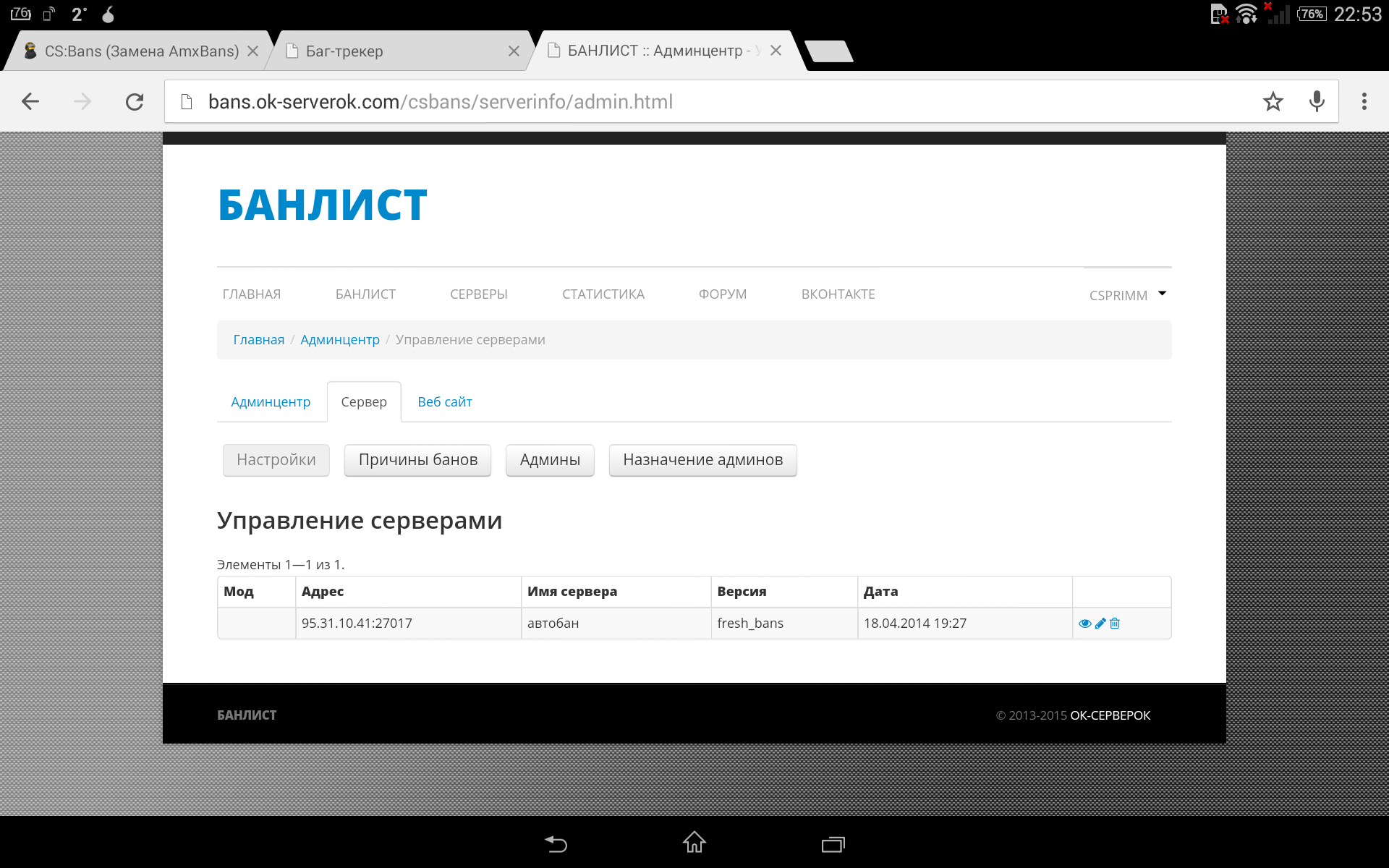Select the version cell fresh_bans
The image size is (1389, 868).
click(x=785, y=624)
